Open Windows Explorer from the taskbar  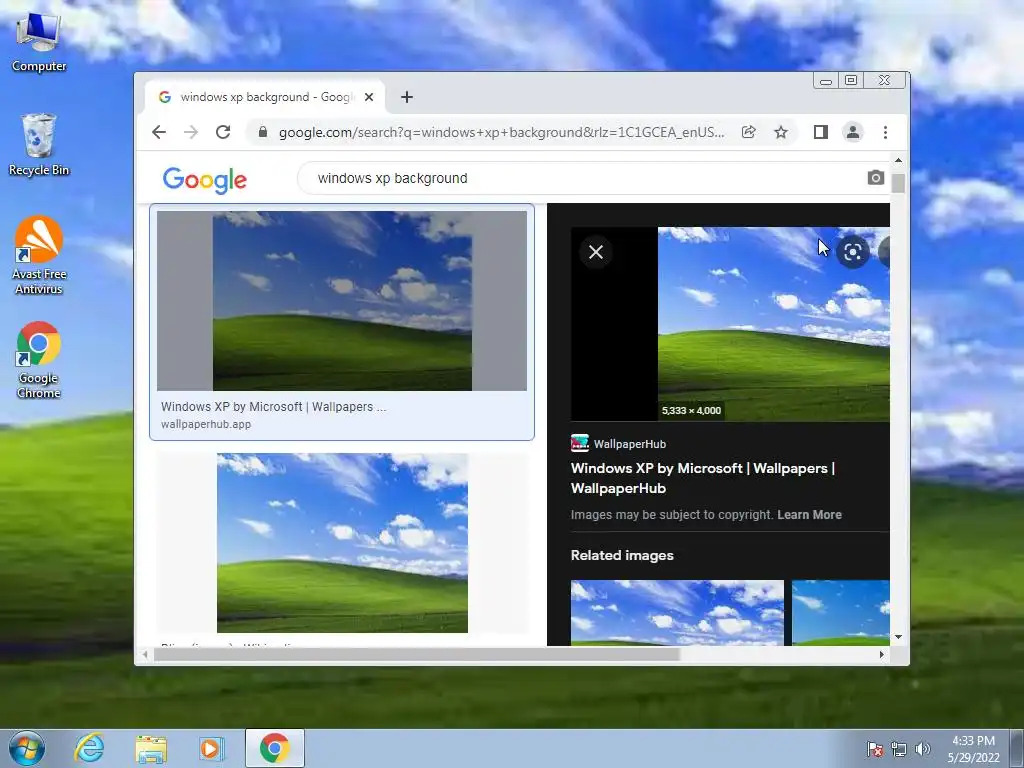pyautogui.click(x=151, y=749)
